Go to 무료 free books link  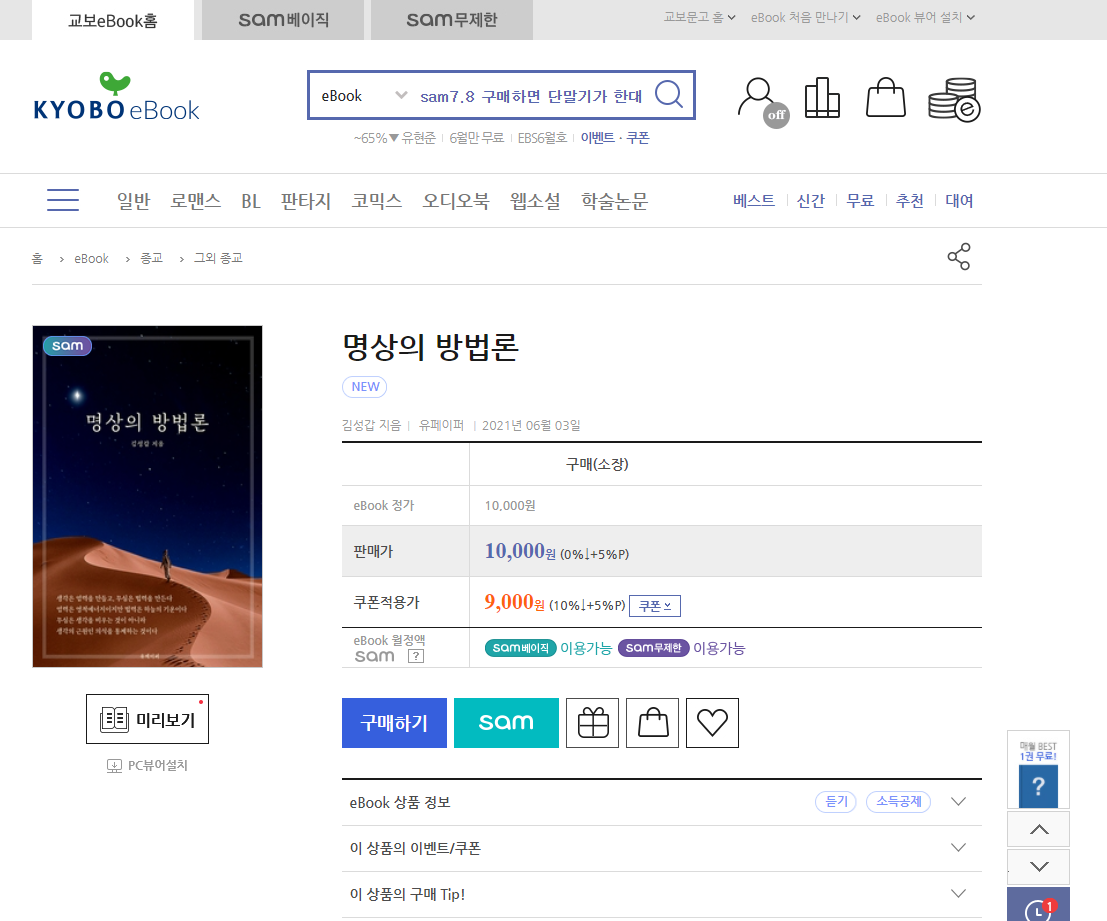pos(860,200)
